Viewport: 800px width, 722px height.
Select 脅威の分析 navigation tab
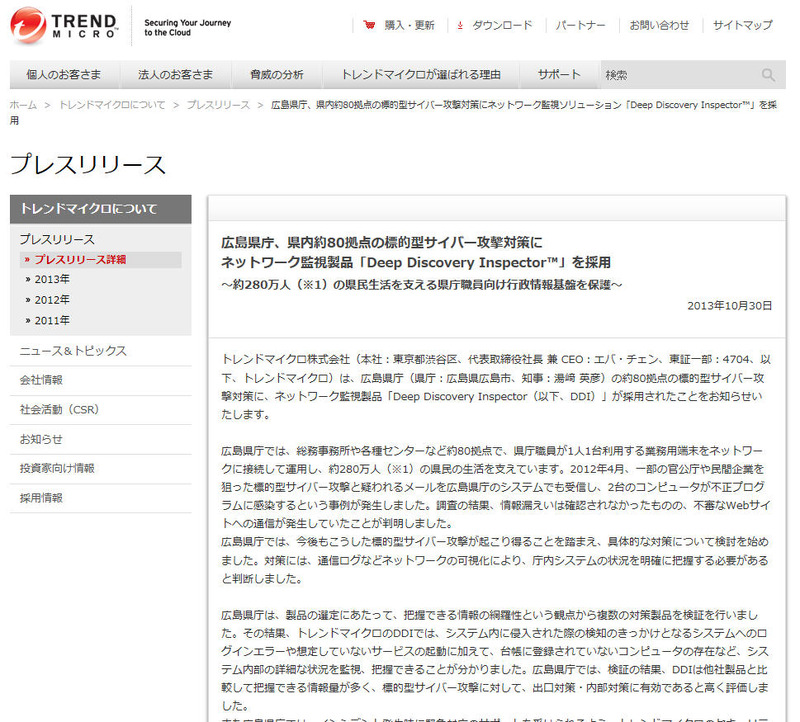(x=277, y=75)
